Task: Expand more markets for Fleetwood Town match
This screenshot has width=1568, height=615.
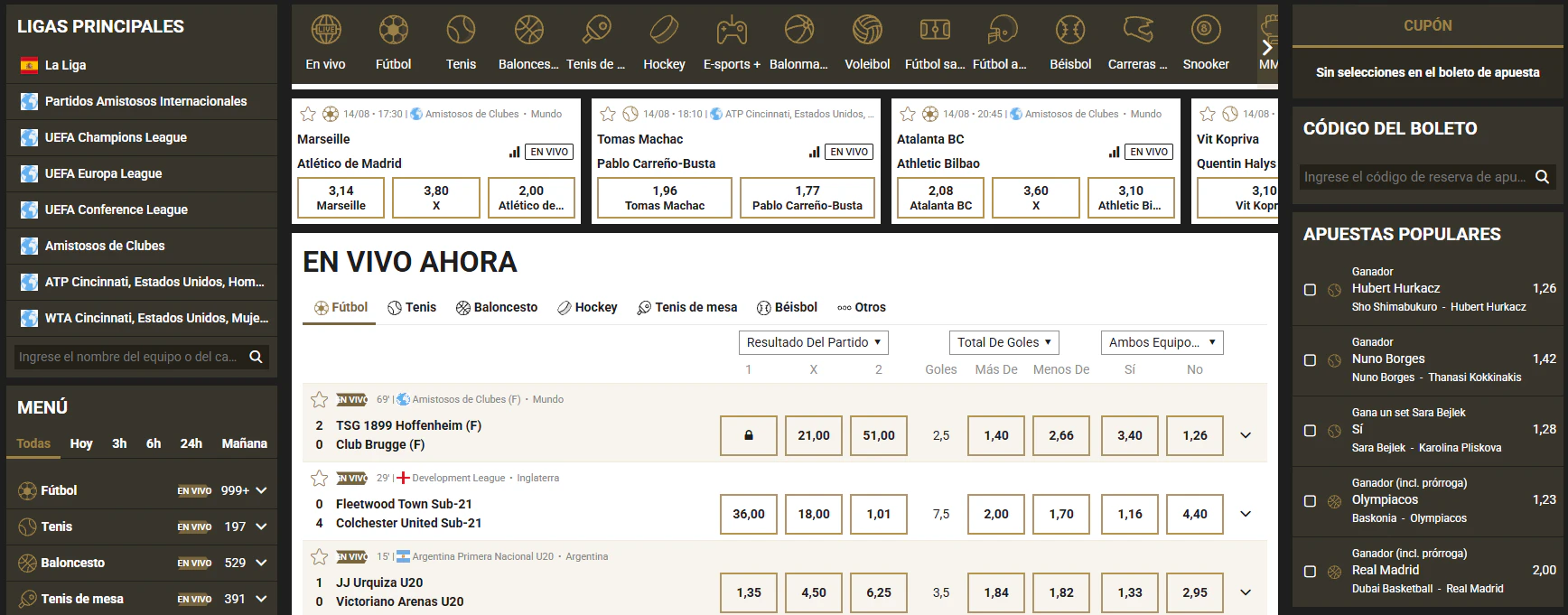Action: (1246, 514)
